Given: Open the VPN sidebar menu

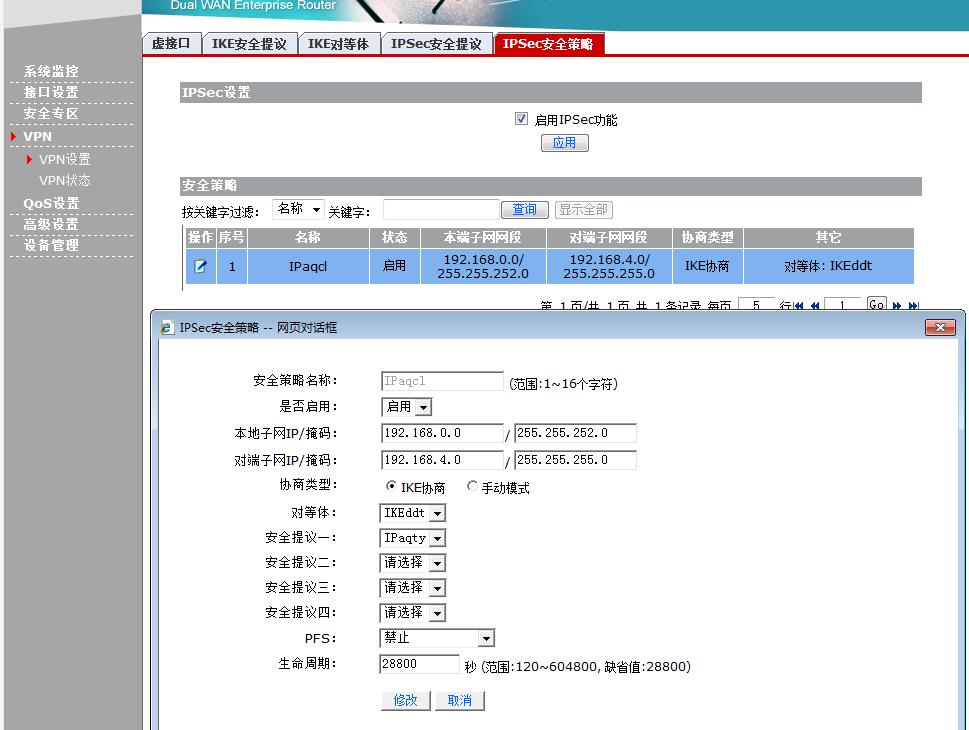Looking at the screenshot, I should tap(38, 137).
